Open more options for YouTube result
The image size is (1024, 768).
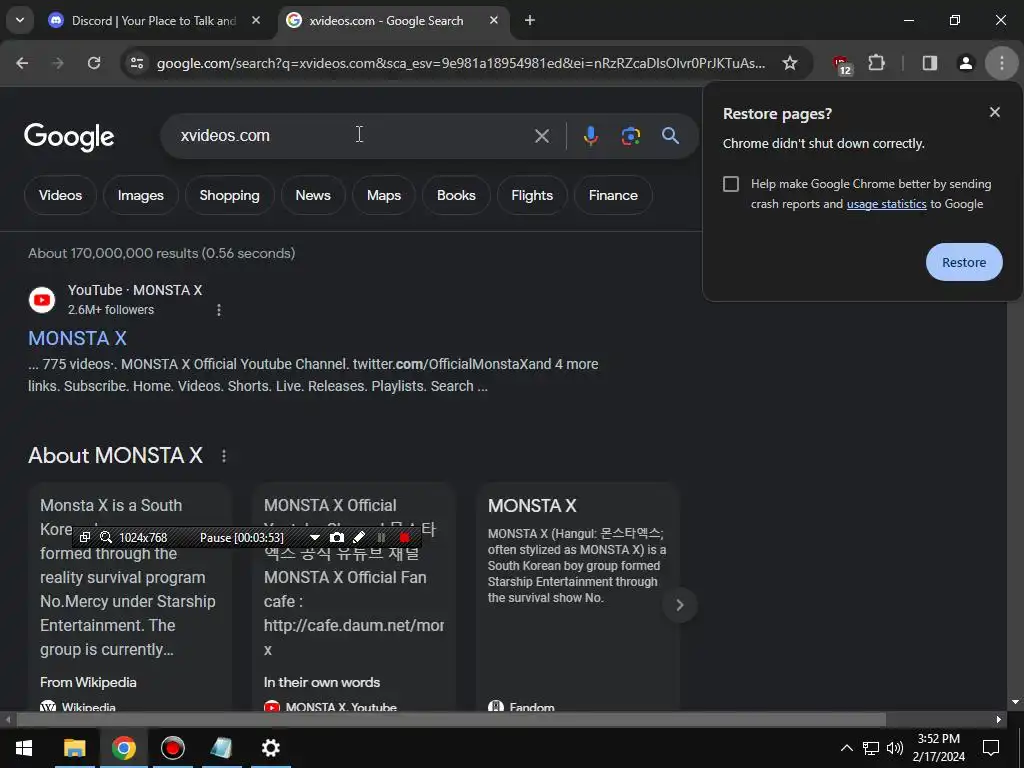pos(219,310)
